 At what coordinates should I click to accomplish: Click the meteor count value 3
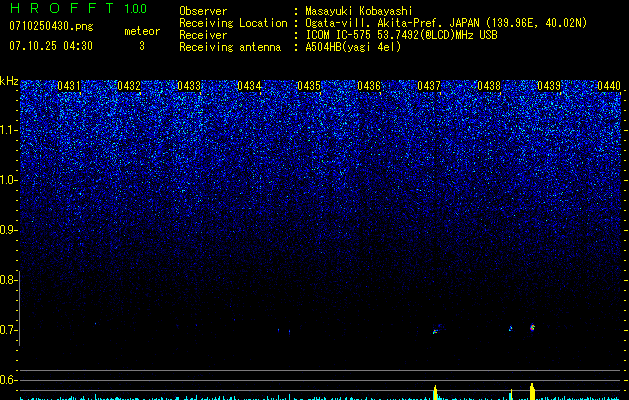coord(142,46)
